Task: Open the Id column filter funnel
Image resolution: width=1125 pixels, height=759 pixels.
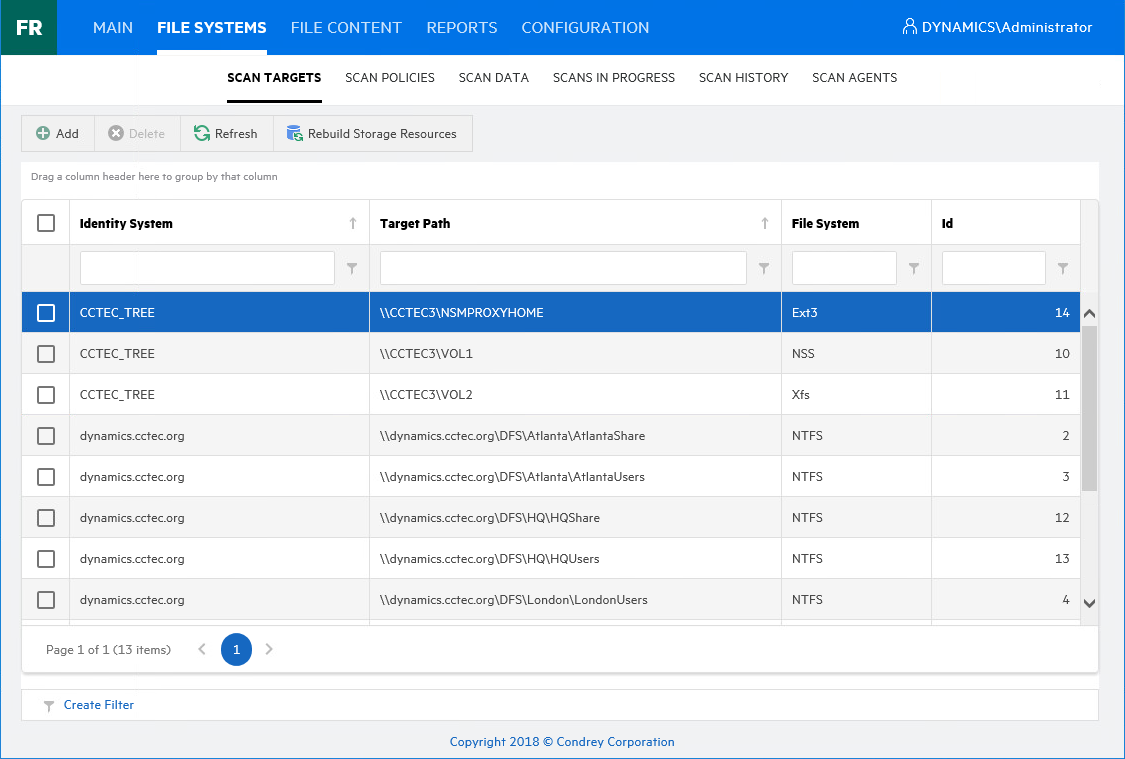Action: (x=1061, y=267)
